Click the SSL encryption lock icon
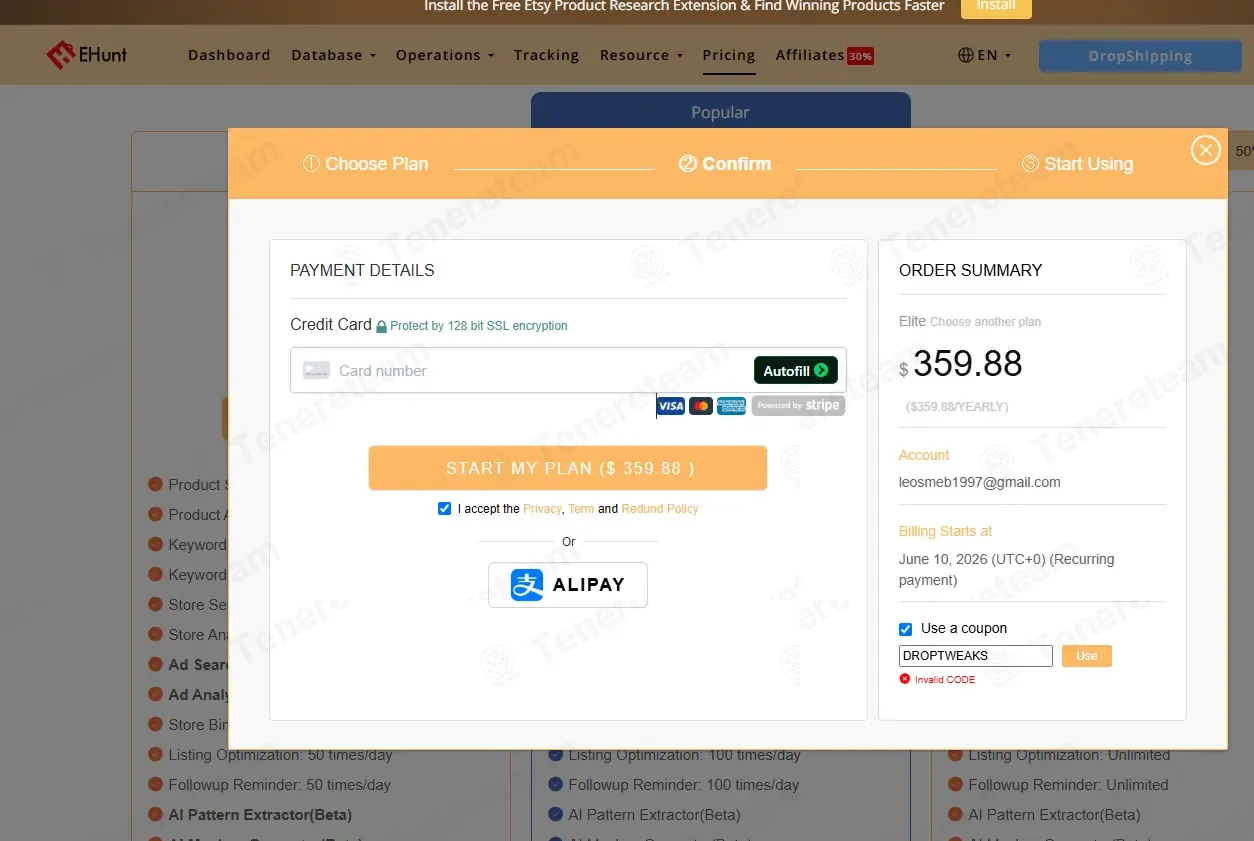1254x841 pixels. tap(381, 326)
